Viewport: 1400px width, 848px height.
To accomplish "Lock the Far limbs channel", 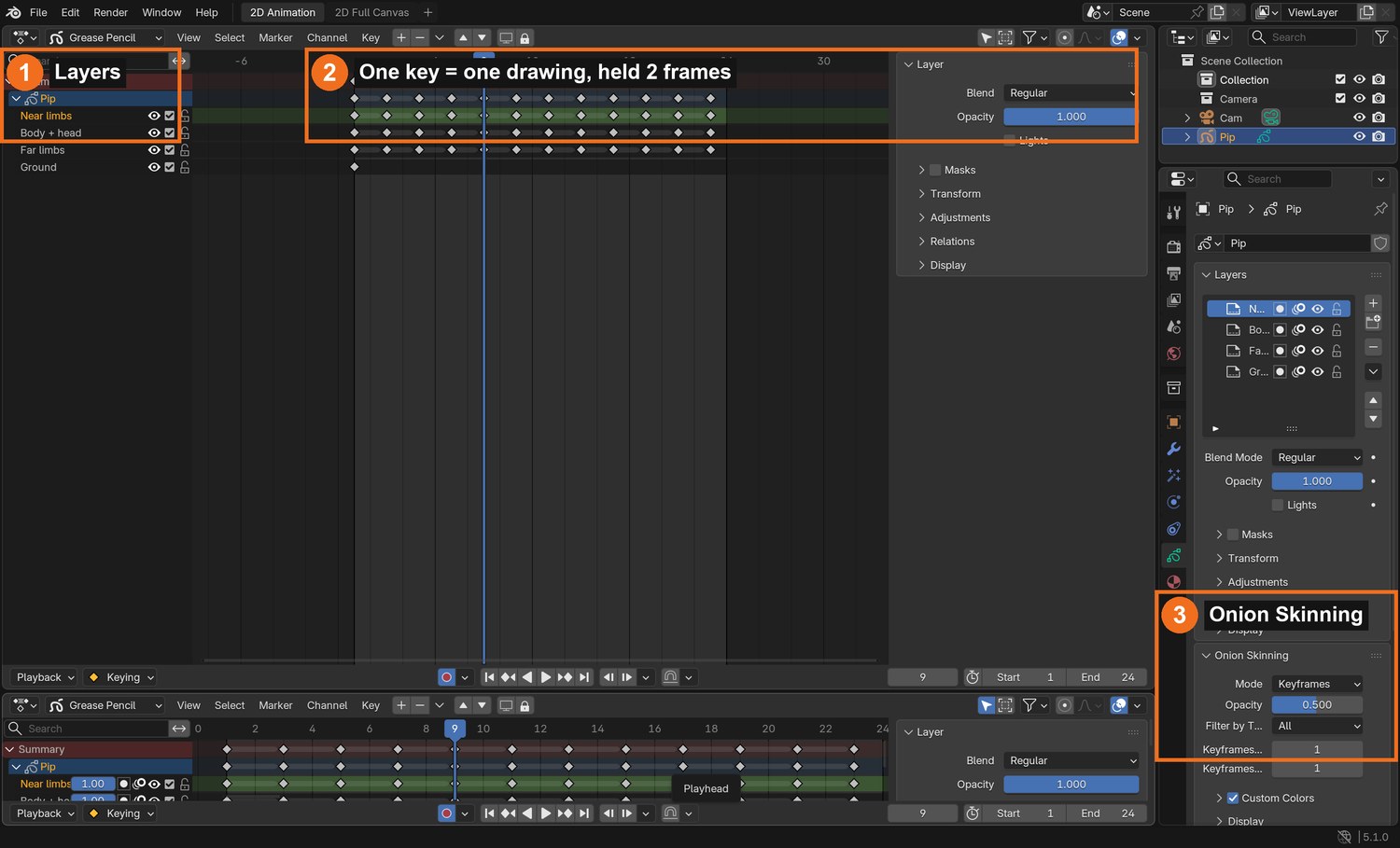I will click(x=185, y=150).
